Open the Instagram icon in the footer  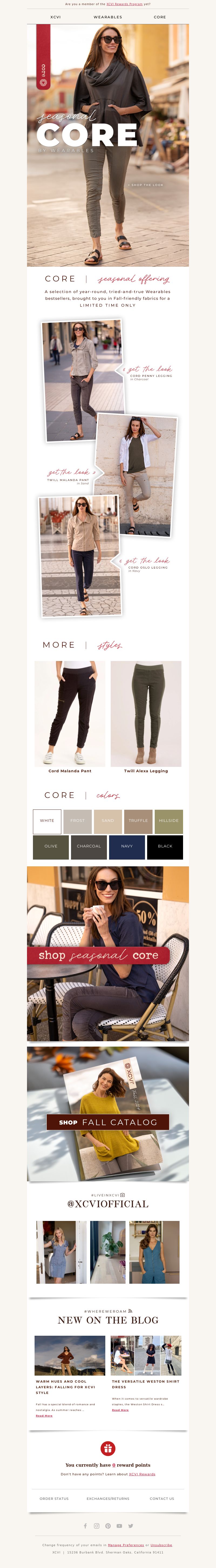pyautogui.click(x=96, y=1525)
